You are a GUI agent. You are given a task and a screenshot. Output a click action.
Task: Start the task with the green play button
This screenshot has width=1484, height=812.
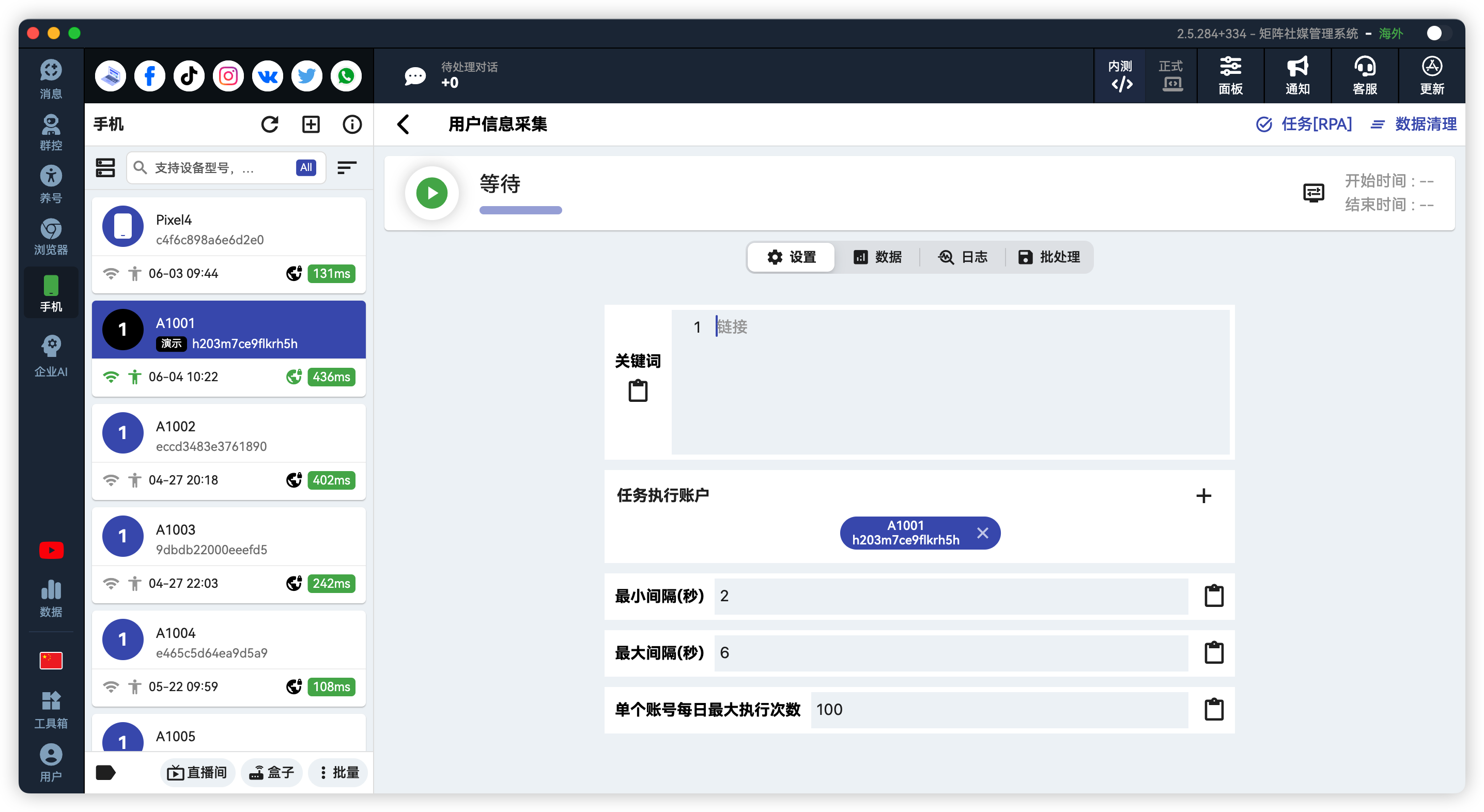pyautogui.click(x=432, y=193)
